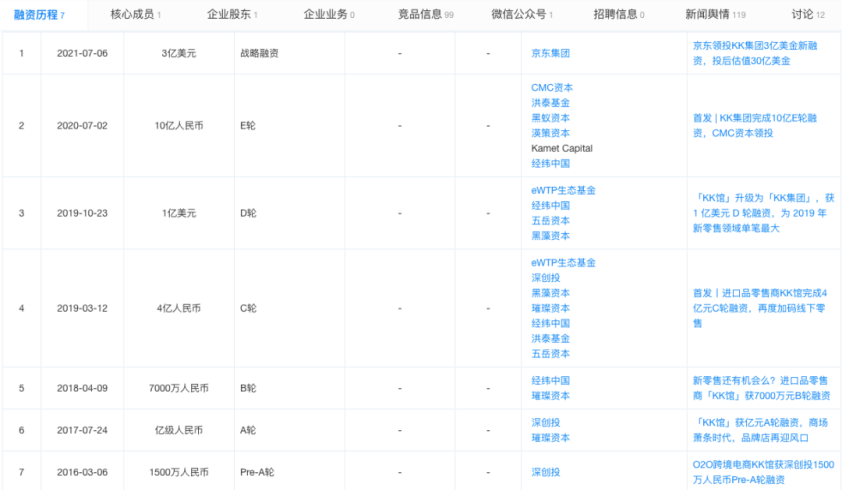Click round cell A轮
The width and height of the screenshot is (842, 490).
[248, 430]
